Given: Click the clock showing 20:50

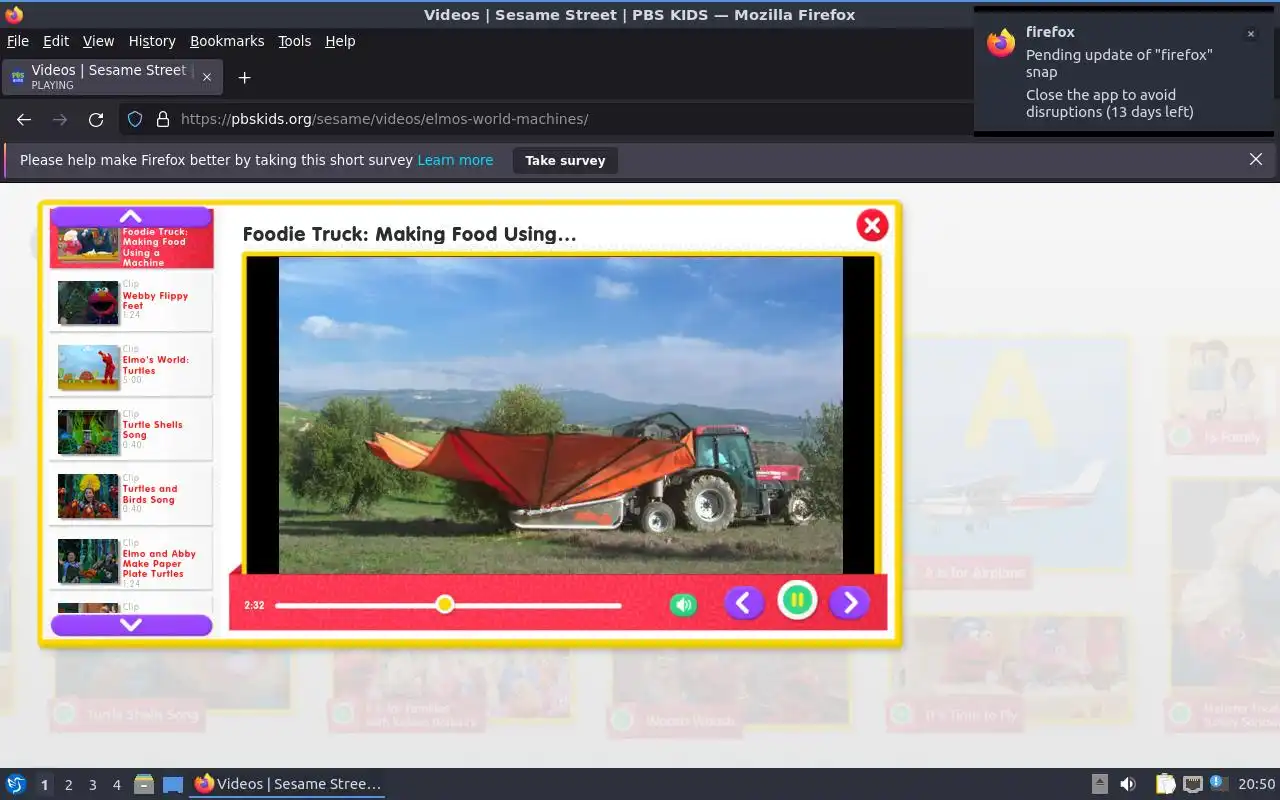Looking at the screenshot, I should [x=1257, y=784].
